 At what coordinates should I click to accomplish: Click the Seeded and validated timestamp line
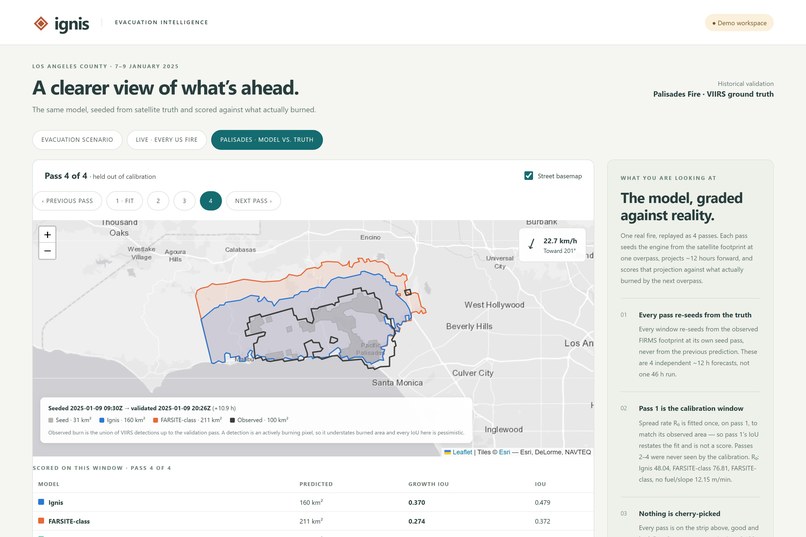(x=142, y=408)
